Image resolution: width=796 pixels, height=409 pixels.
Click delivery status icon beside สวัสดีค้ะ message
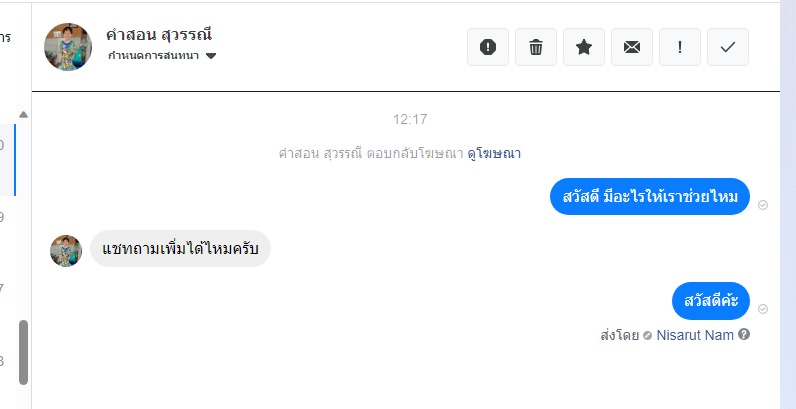tap(763, 309)
